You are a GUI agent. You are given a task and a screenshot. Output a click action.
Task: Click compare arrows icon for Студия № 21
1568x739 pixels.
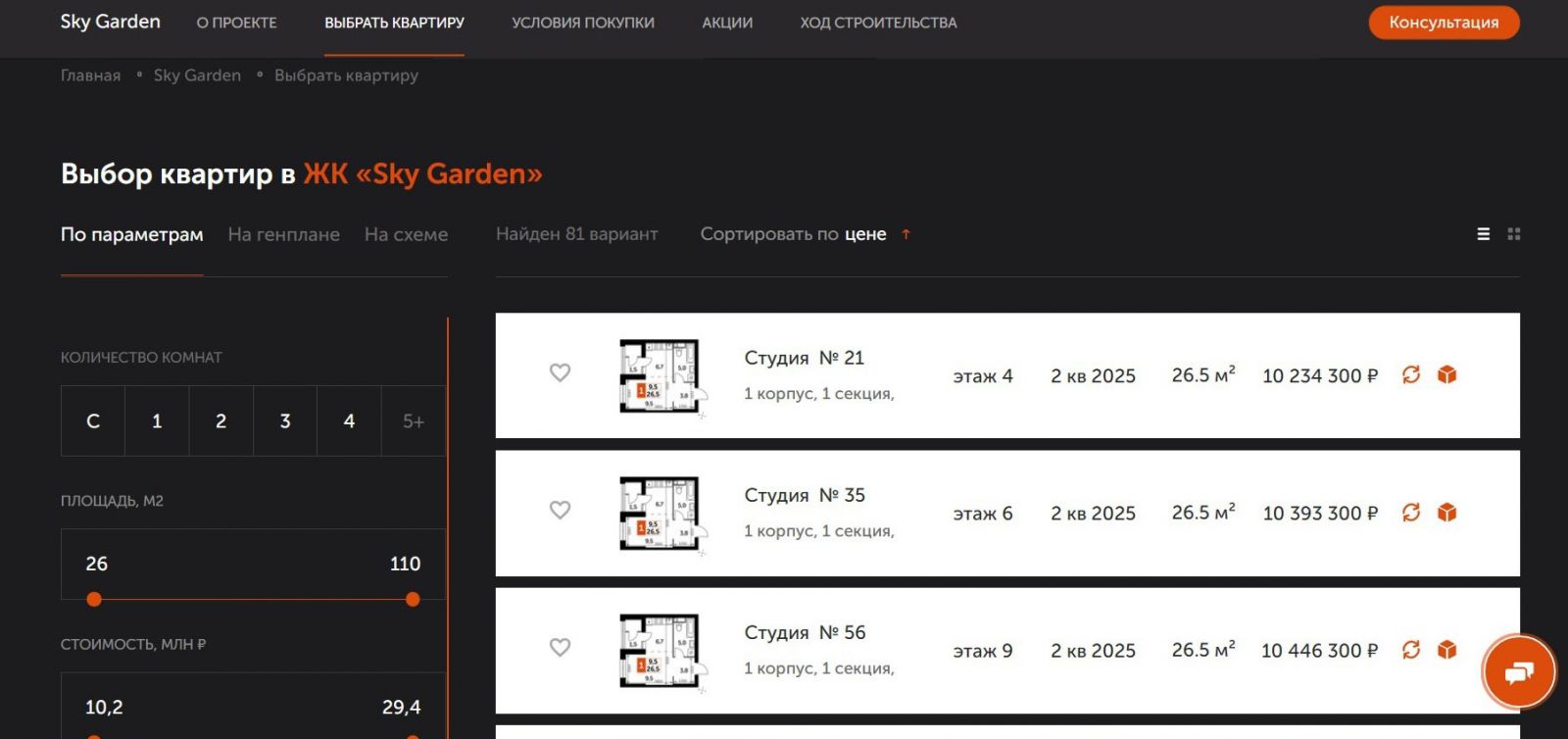pyautogui.click(x=1411, y=374)
